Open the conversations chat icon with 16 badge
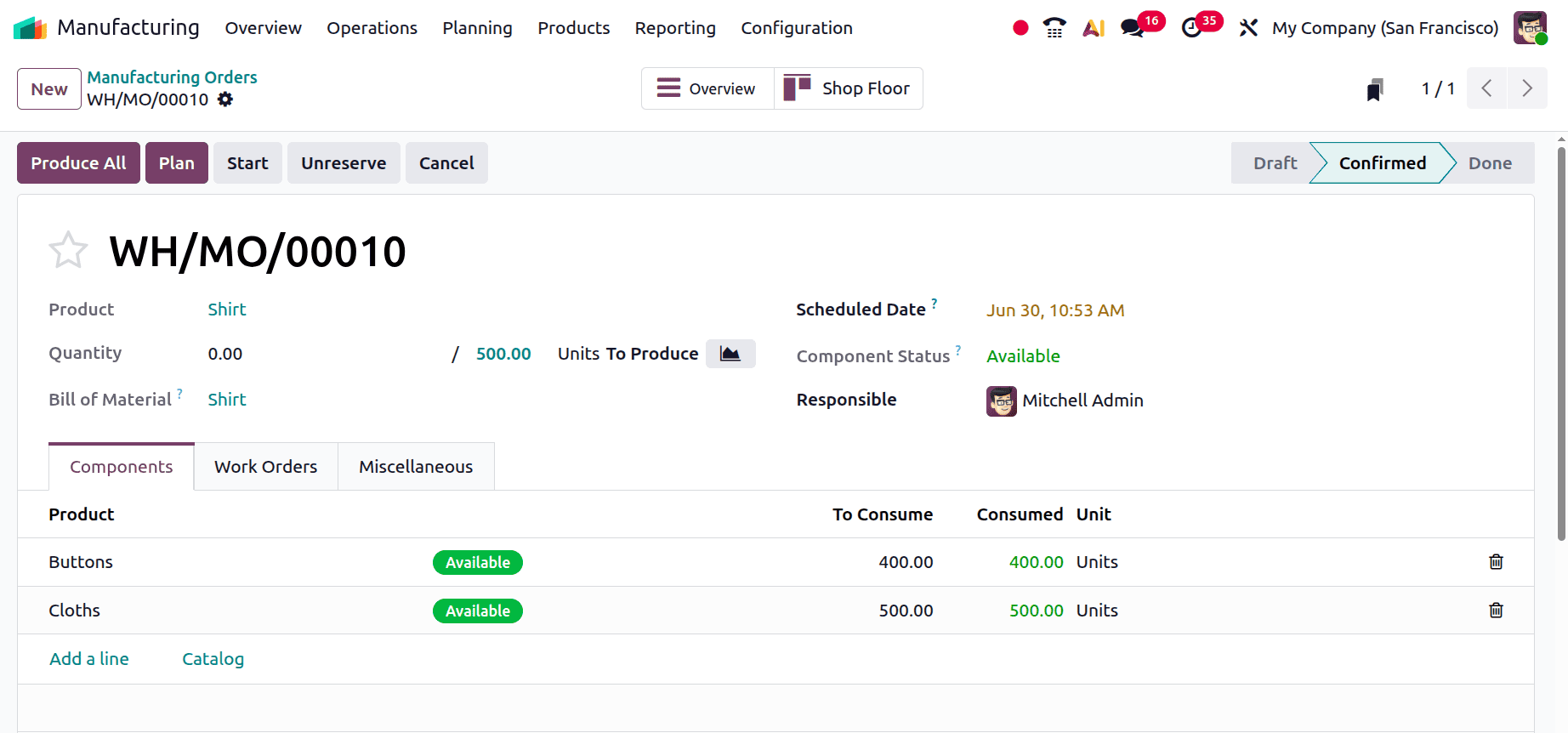1568x733 pixels. pos(1132,28)
